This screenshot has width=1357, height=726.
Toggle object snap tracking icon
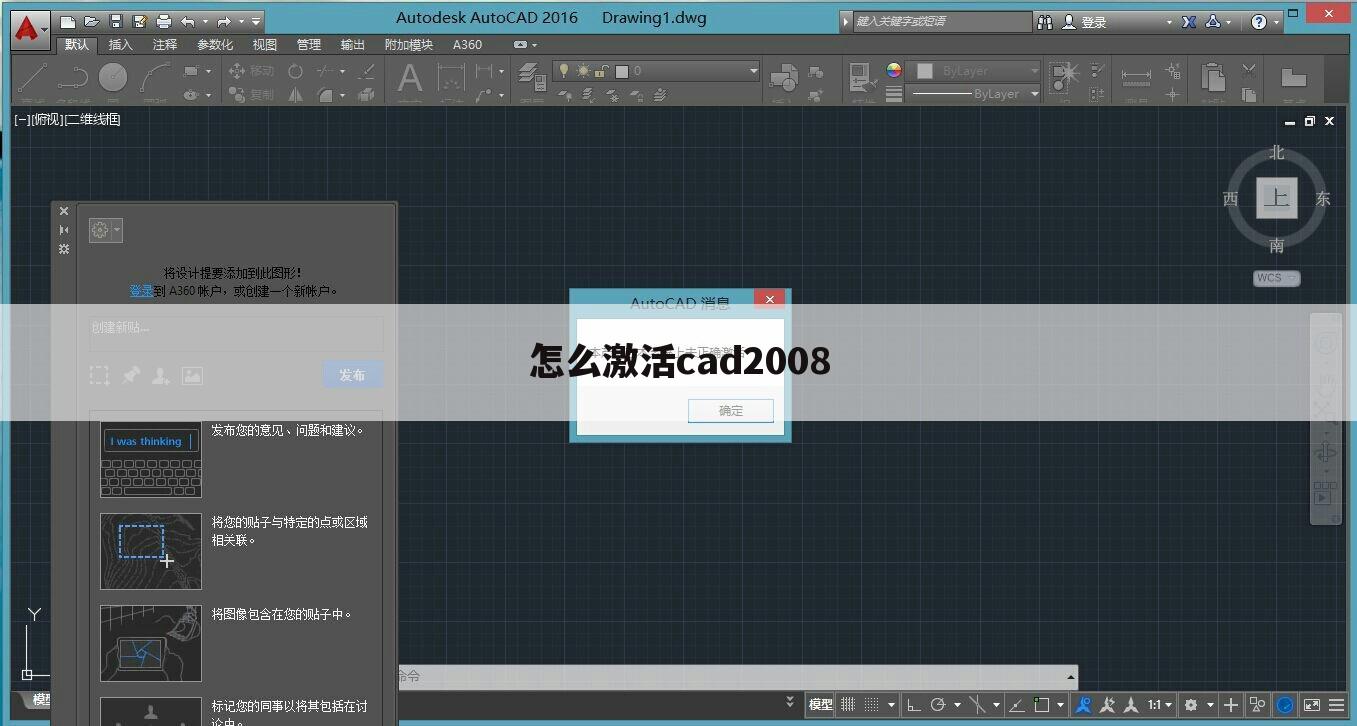(1015, 705)
